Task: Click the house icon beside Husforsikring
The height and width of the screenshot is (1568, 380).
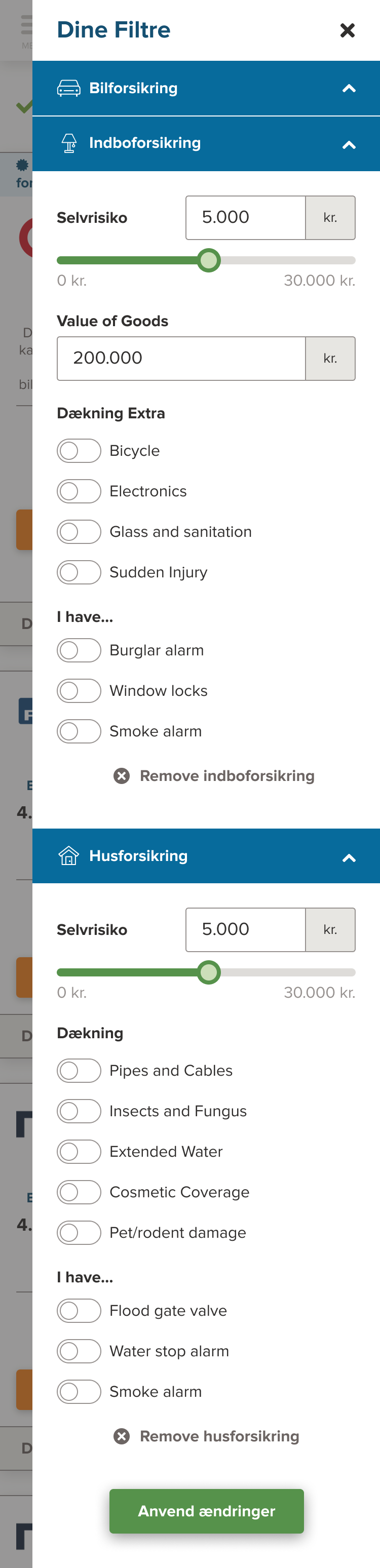Action: coord(69,856)
